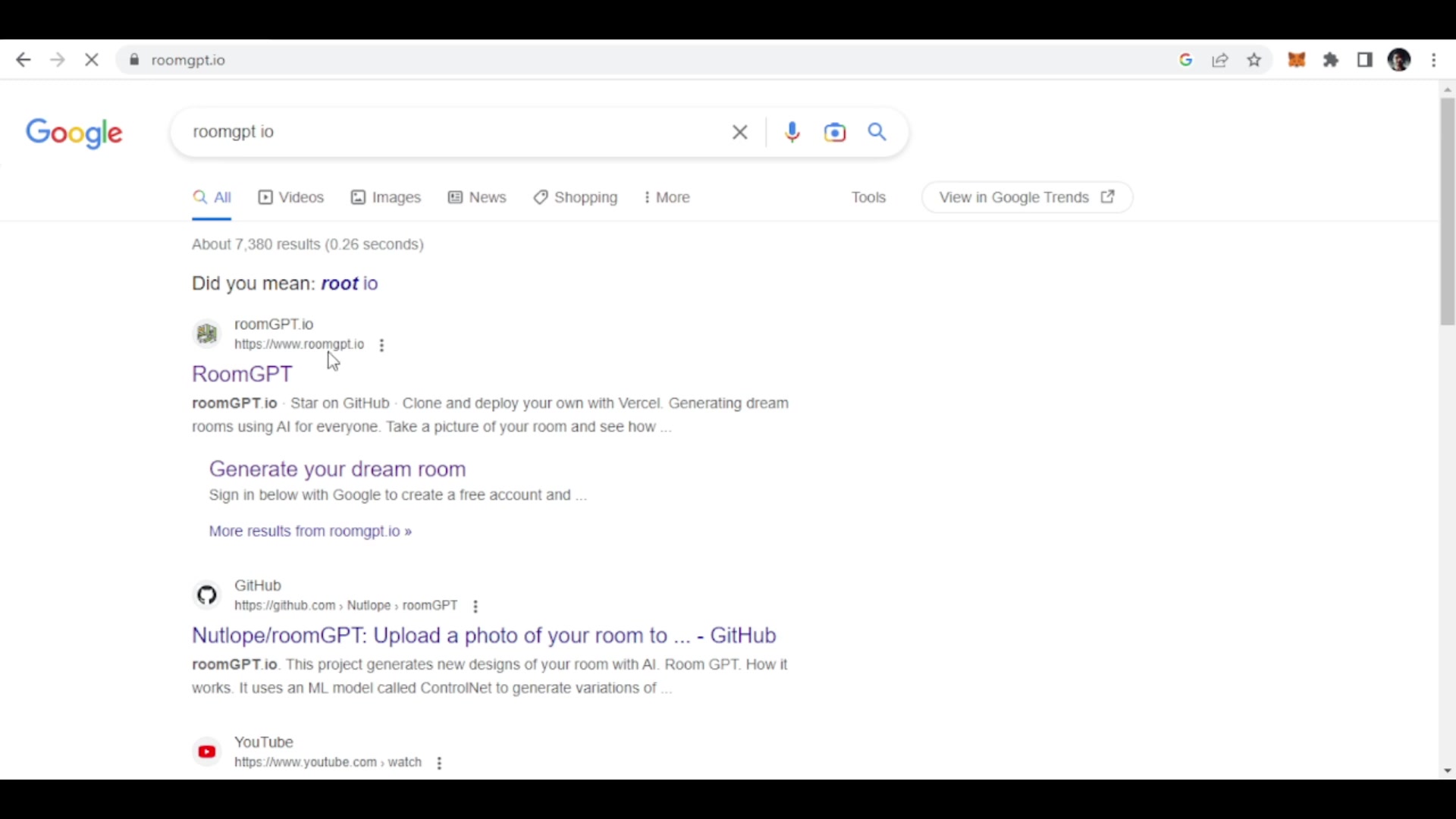Select the All results tab
Screen dimensions: 1456x819
tap(212, 198)
